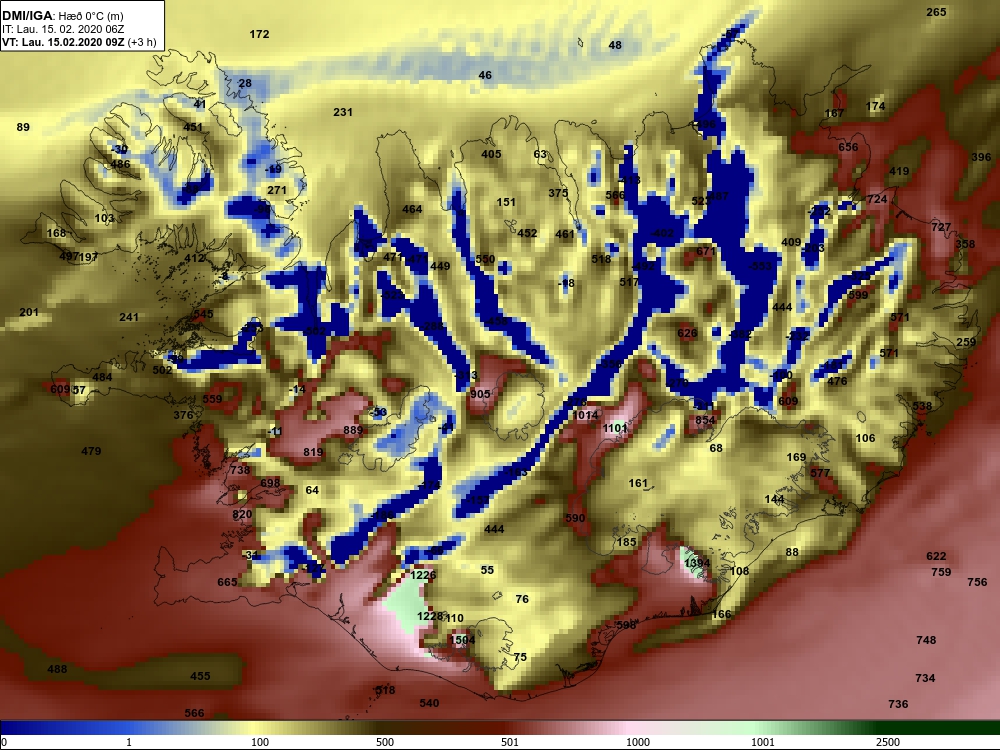Select the value 1014
The width and height of the screenshot is (1000, 750).
(585, 416)
